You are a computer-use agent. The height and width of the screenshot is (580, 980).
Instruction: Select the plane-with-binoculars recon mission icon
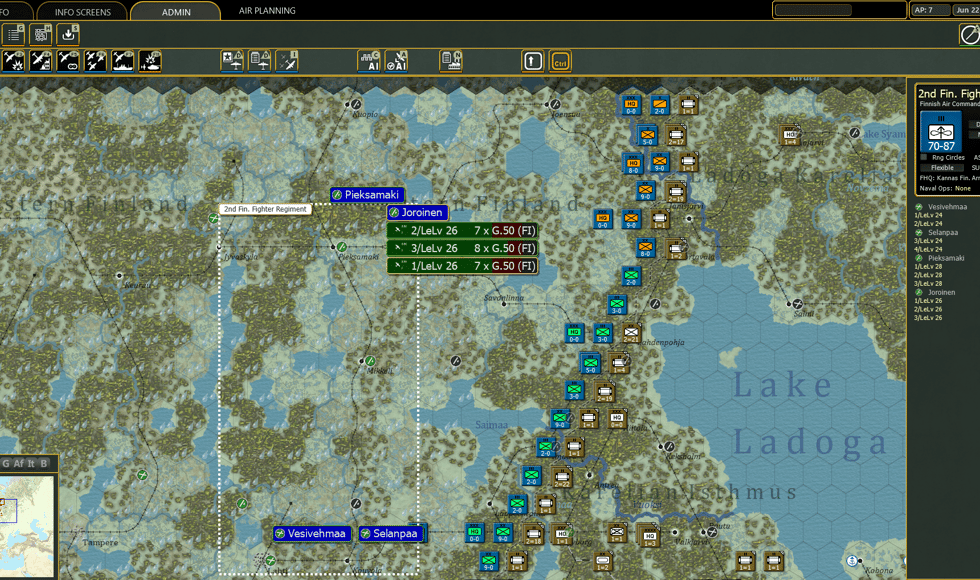coord(68,61)
